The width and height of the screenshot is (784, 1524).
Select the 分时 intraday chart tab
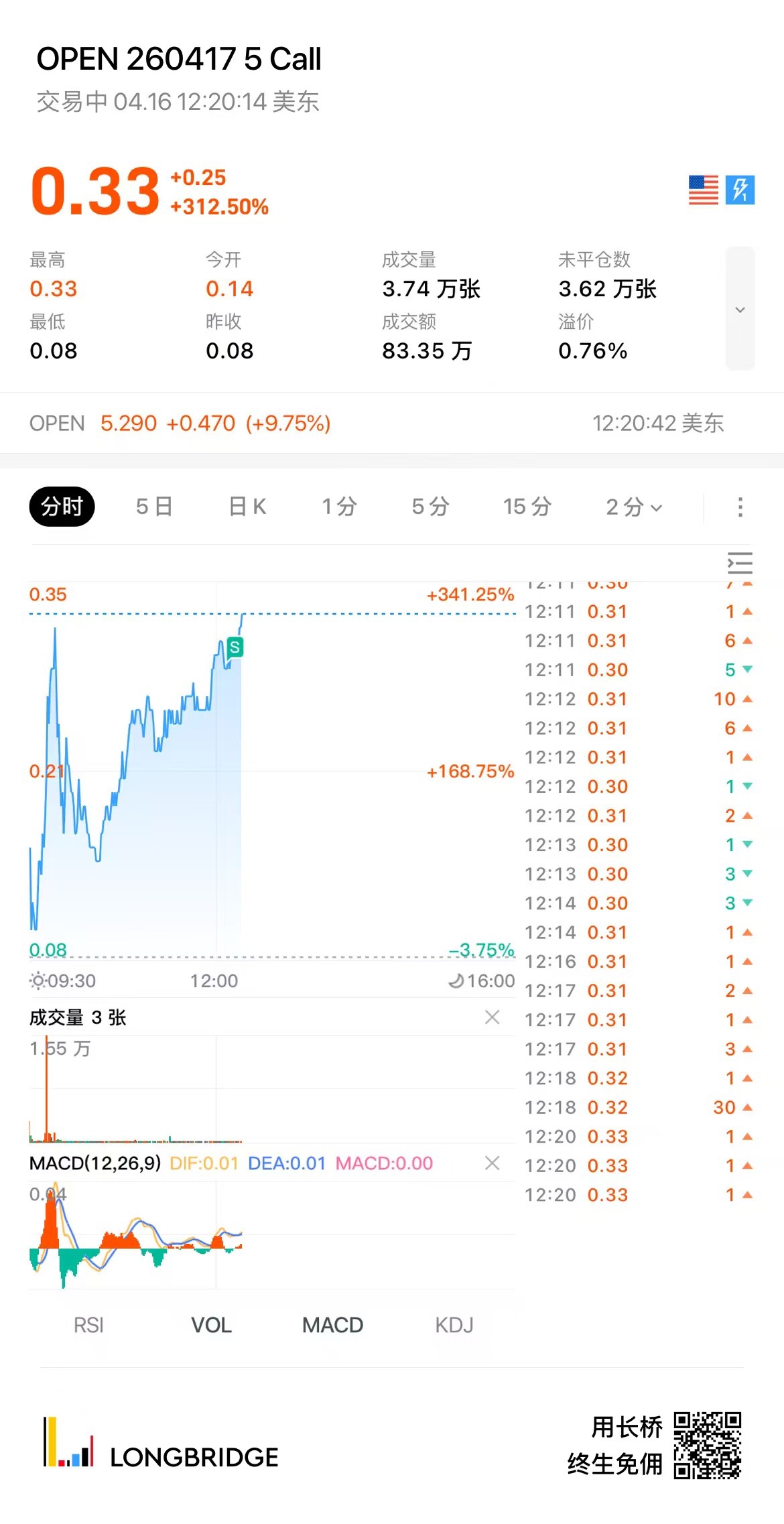62,507
